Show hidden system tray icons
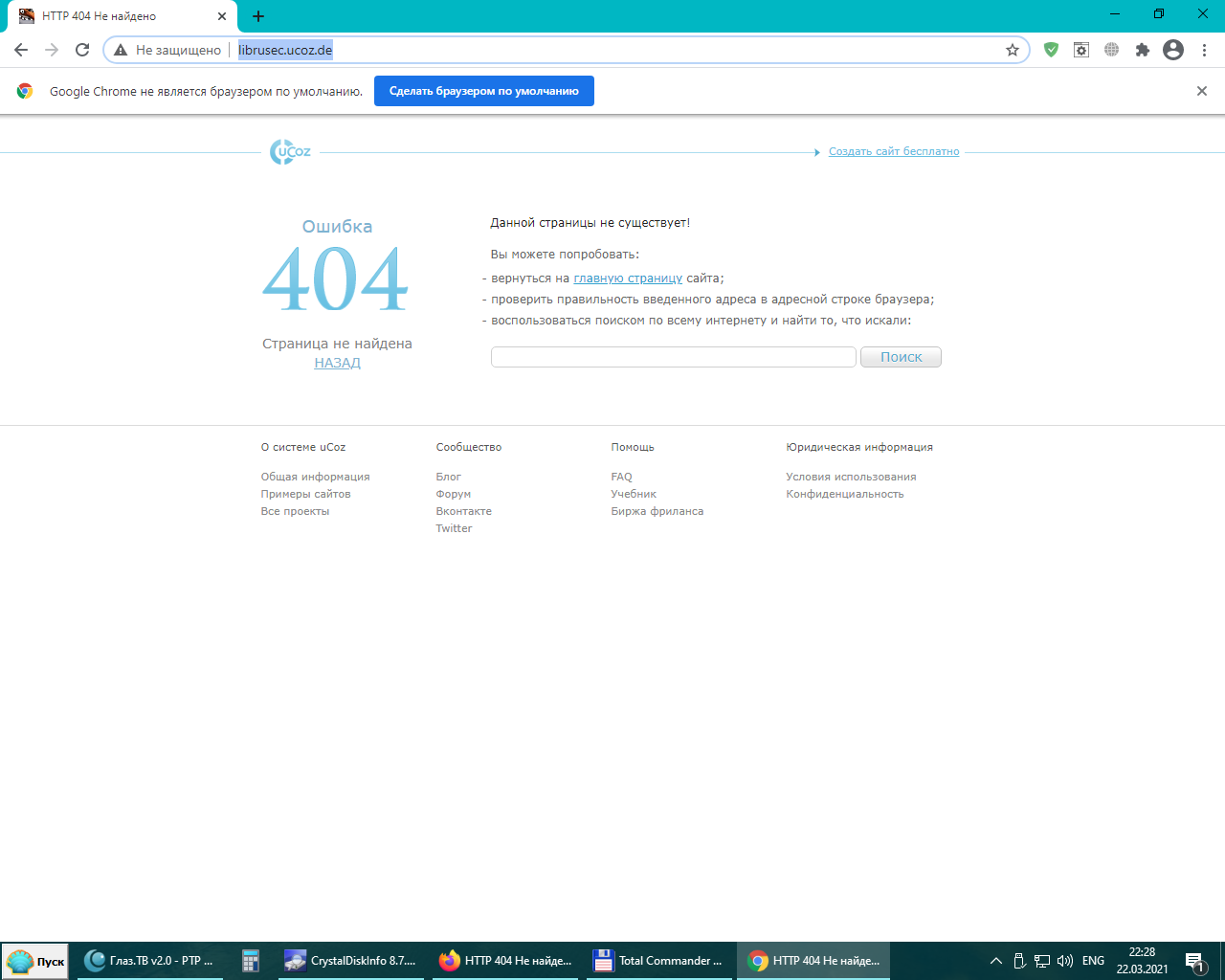The image size is (1225, 980). tap(995, 961)
